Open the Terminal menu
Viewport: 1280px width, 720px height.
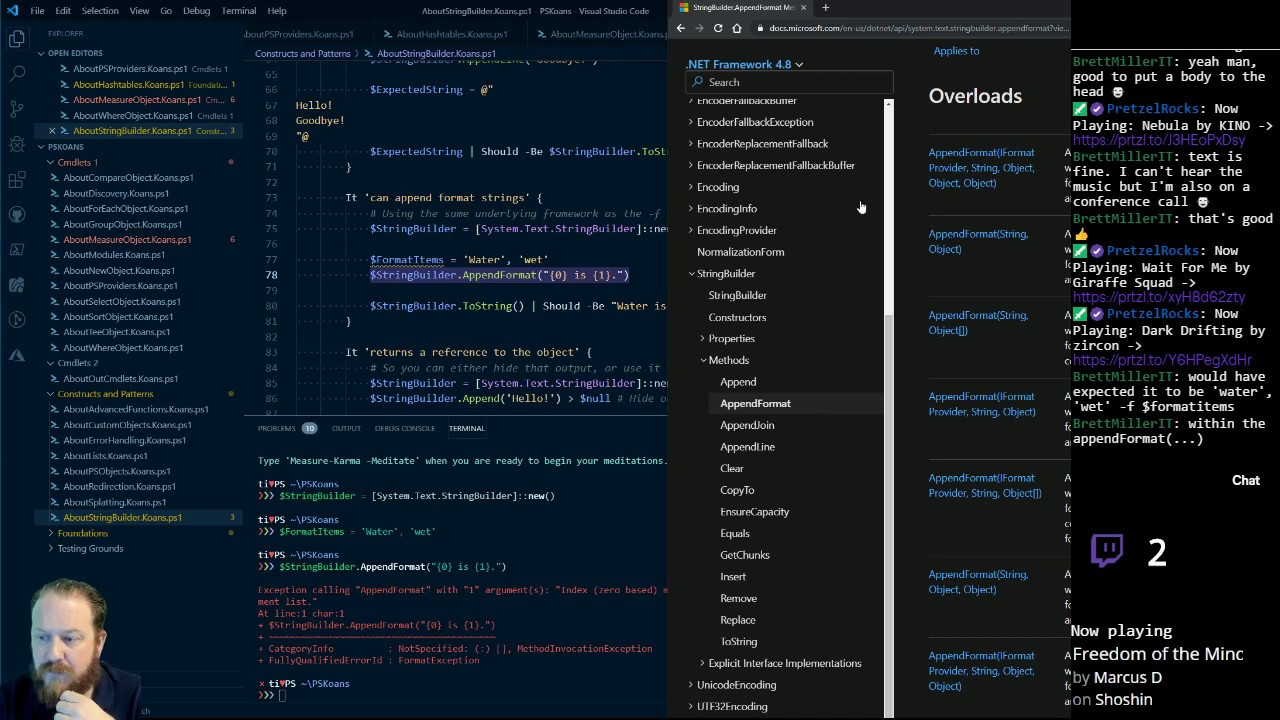pos(238,10)
